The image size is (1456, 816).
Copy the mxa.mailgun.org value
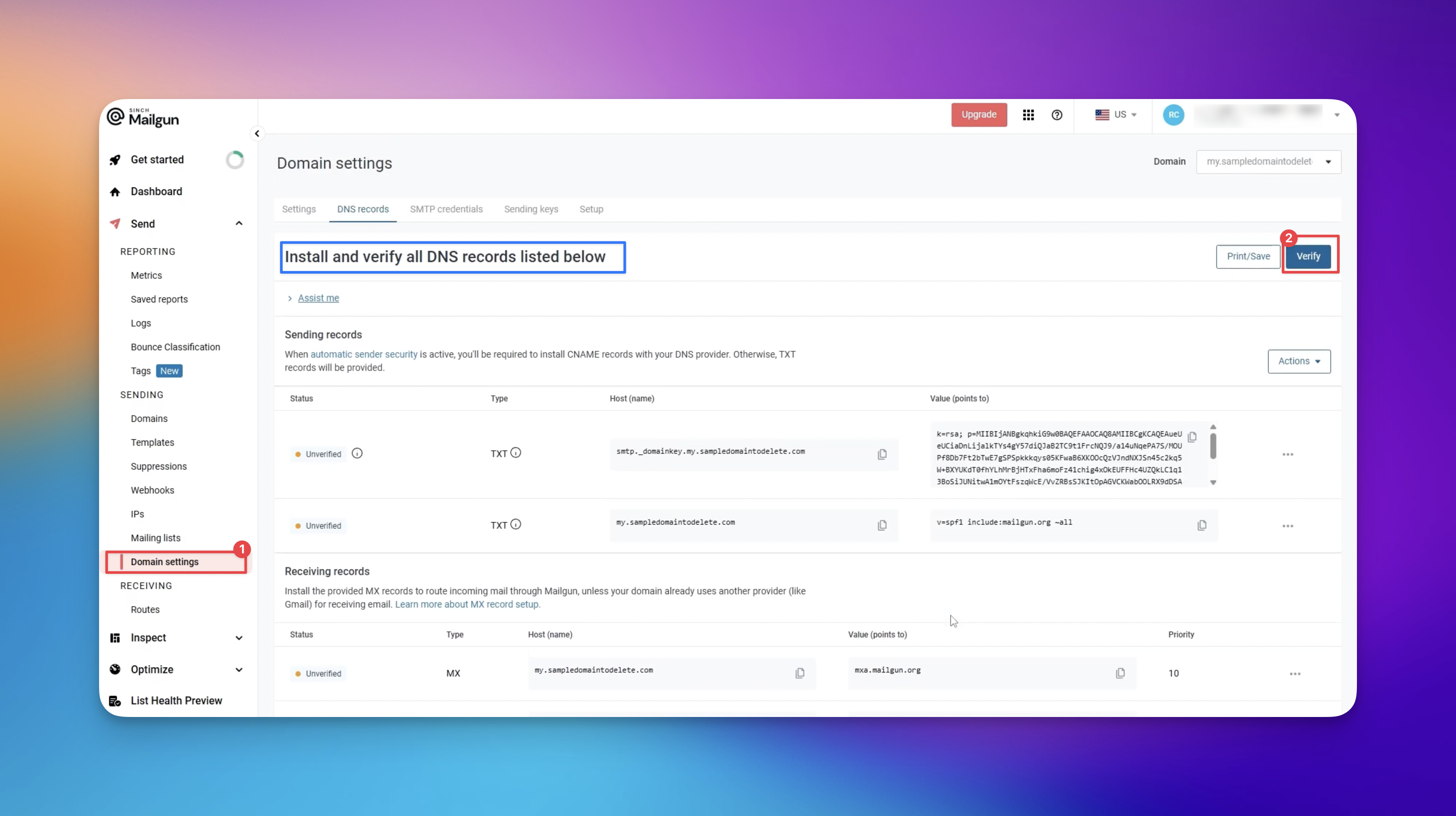click(1120, 673)
